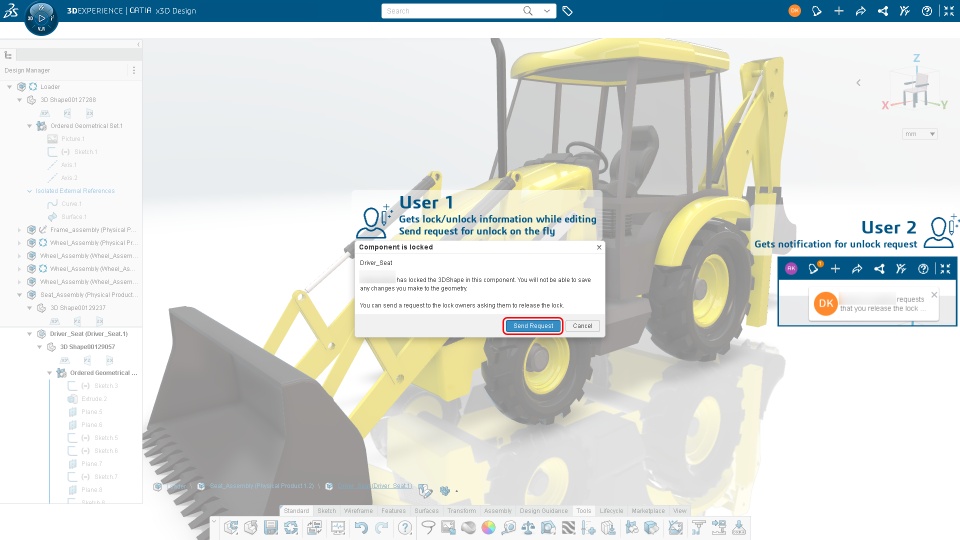The height and width of the screenshot is (540, 960).
Task: Switch to the Surfaces tab
Action: [x=426, y=511]
